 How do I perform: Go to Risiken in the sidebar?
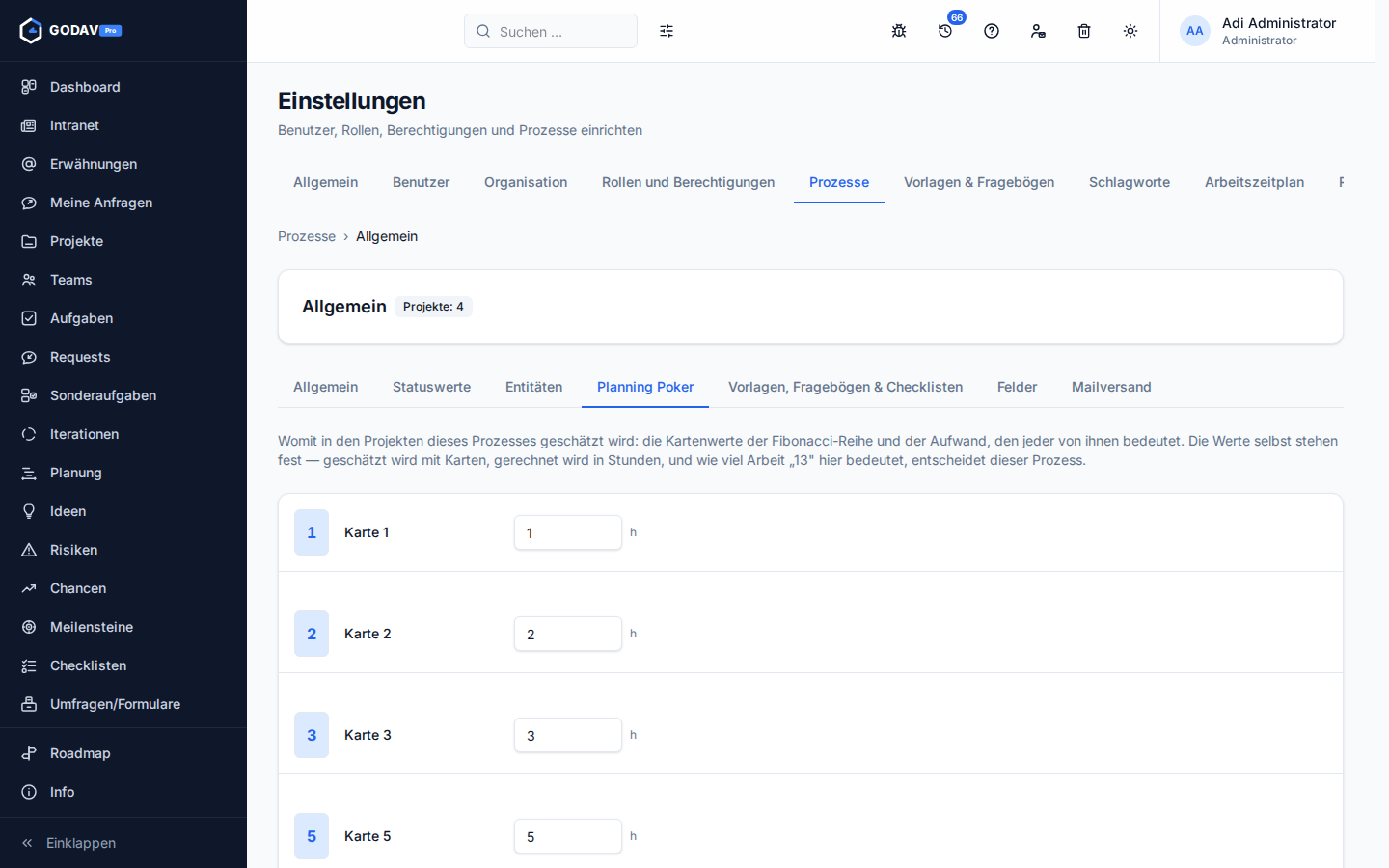(123, 550)
